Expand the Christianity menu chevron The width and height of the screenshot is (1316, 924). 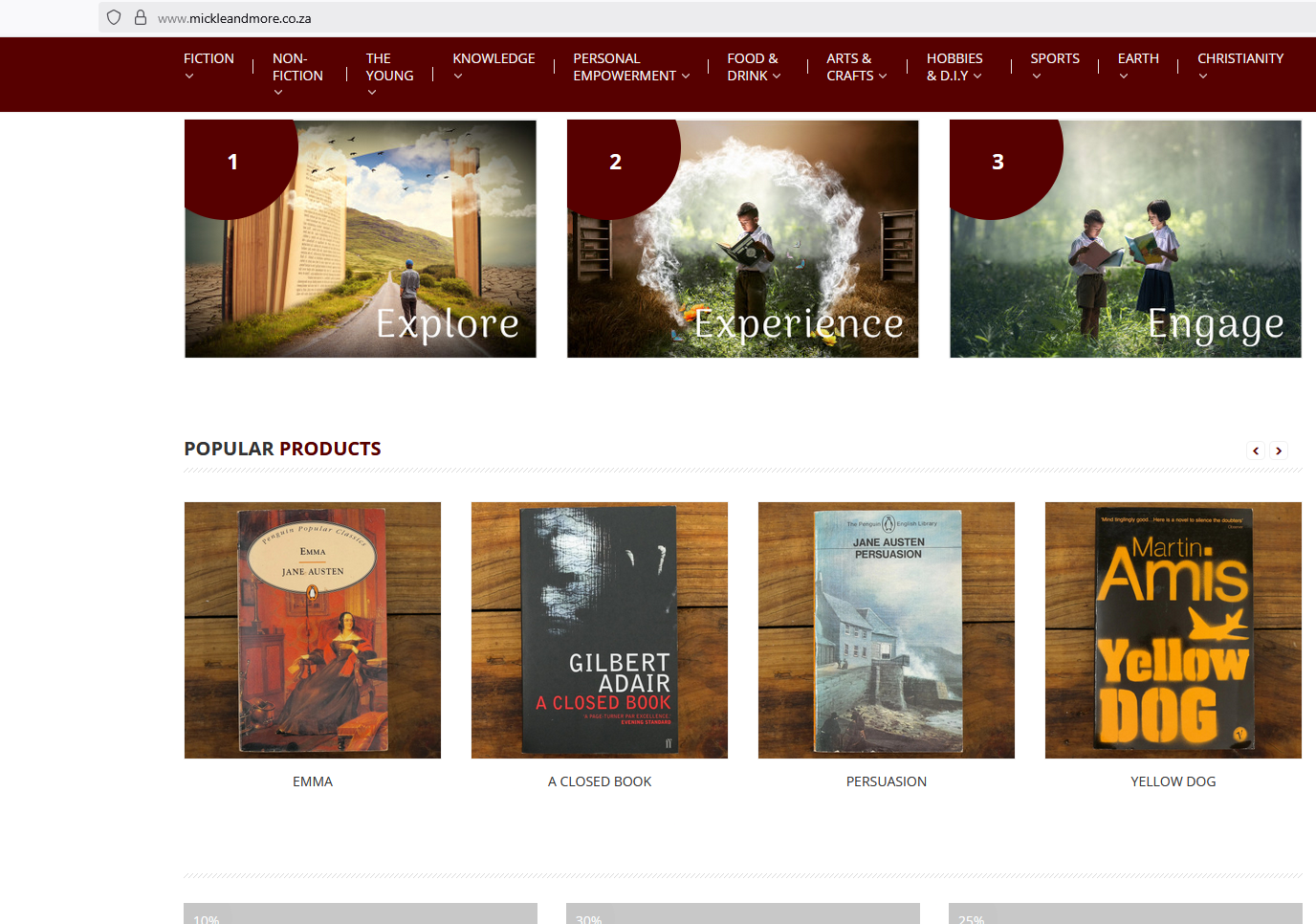tap(1203, 77)
